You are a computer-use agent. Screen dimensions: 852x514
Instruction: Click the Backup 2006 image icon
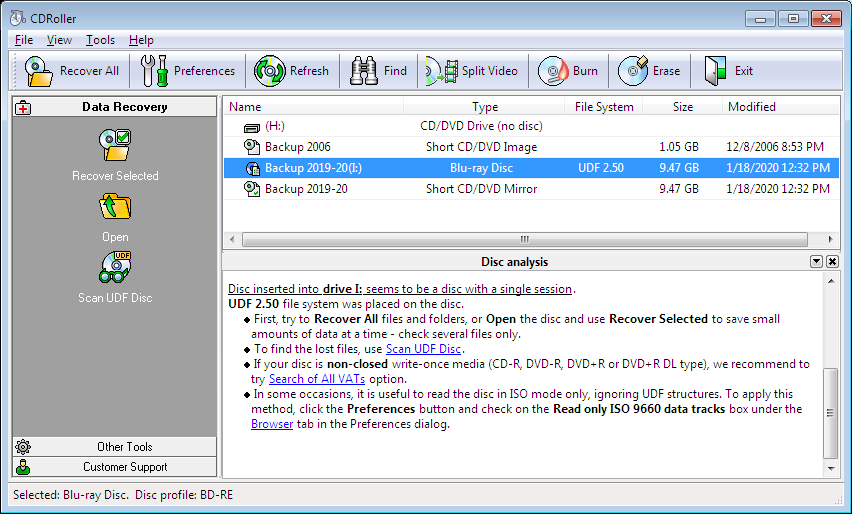pyautogui.click(x=252, y=147)
